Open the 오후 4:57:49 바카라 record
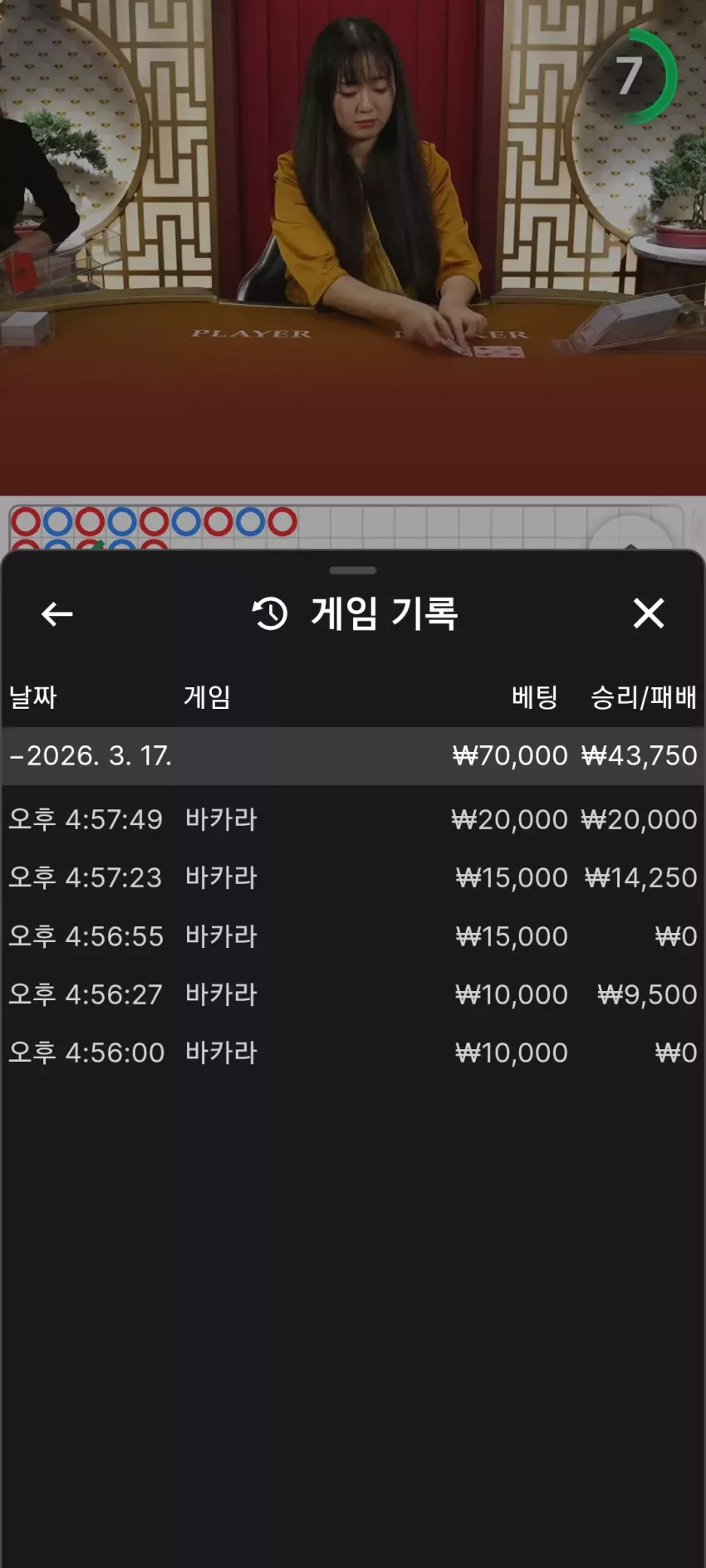The width and height of the screenshot is (706, 1568). pos(353,820)
